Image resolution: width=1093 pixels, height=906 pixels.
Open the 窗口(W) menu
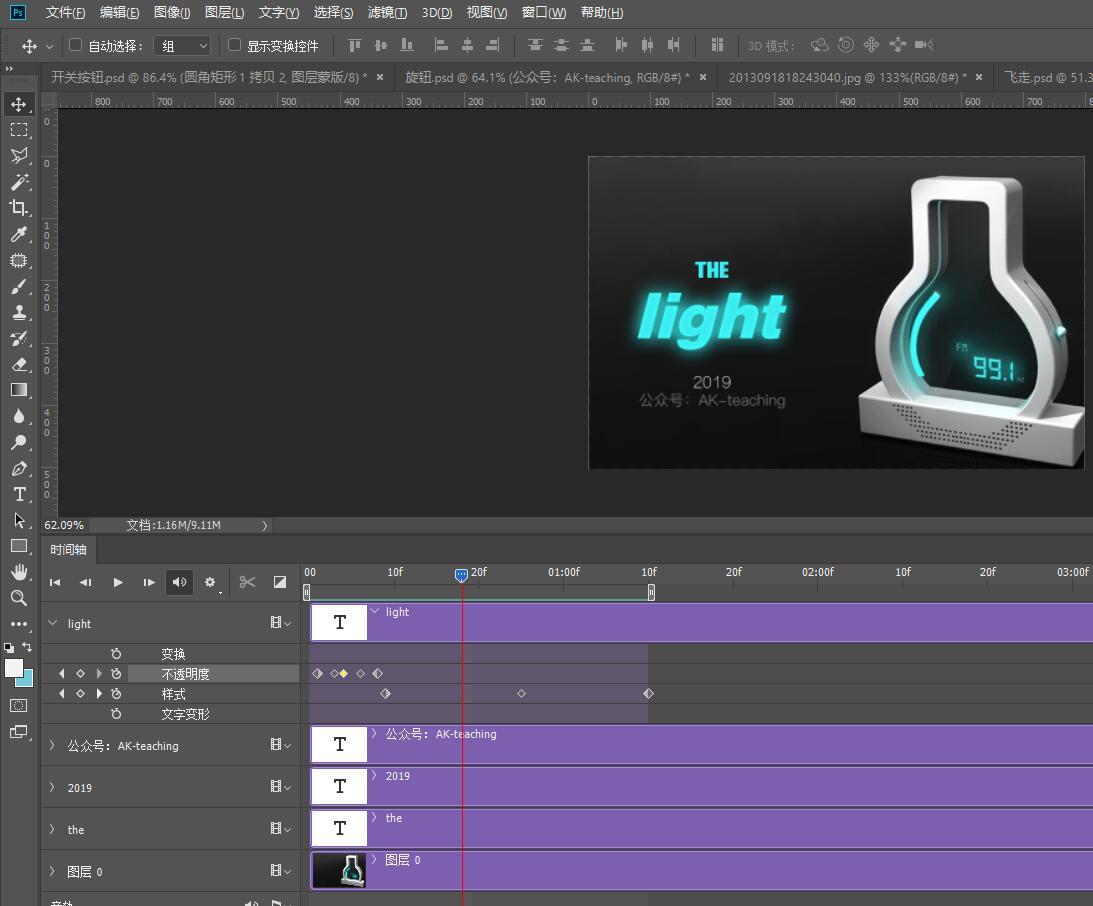point(544,13)
